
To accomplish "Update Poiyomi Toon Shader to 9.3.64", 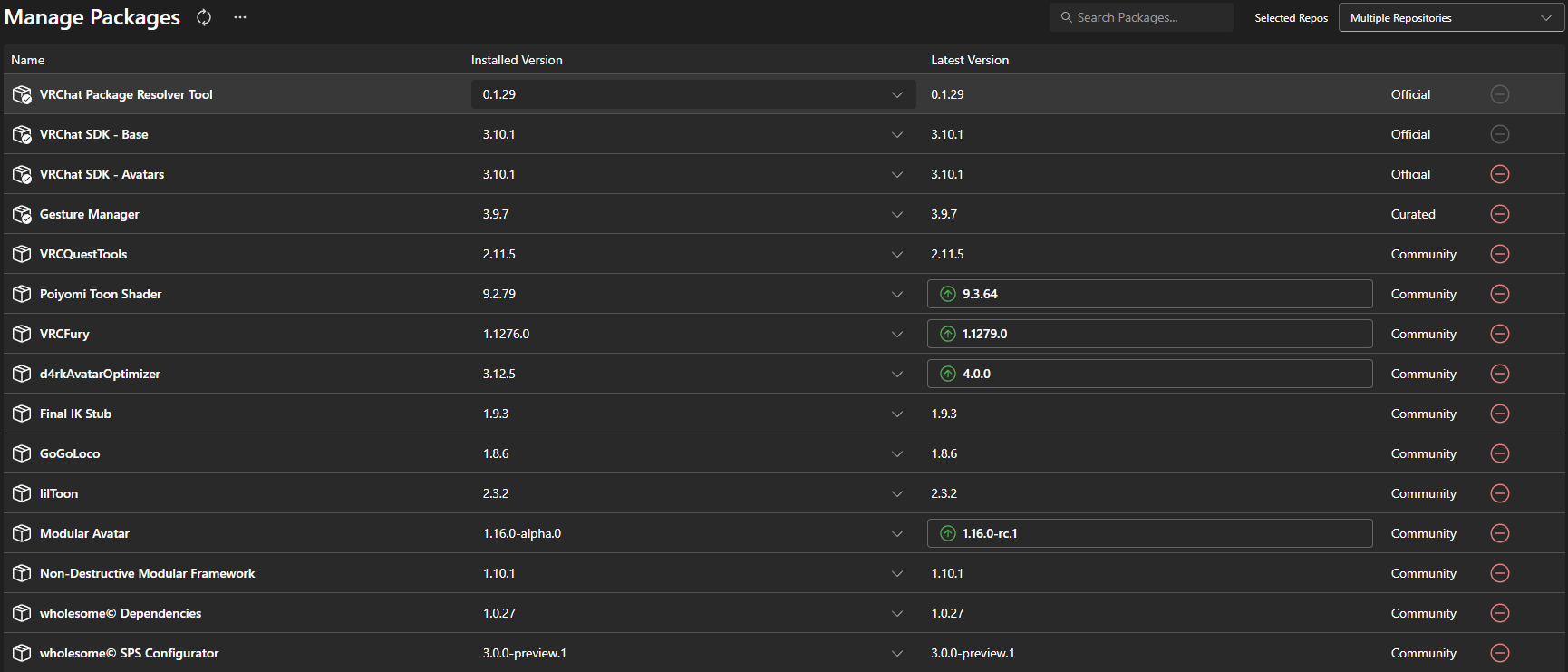I will point(1149,294).
